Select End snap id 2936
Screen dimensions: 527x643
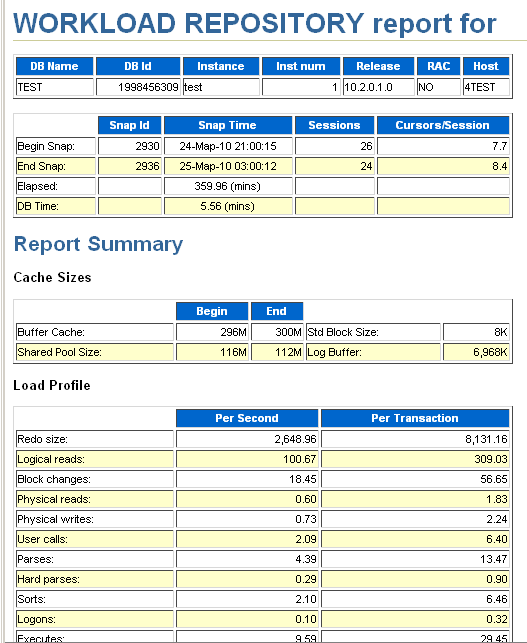(x=130, y=166)
